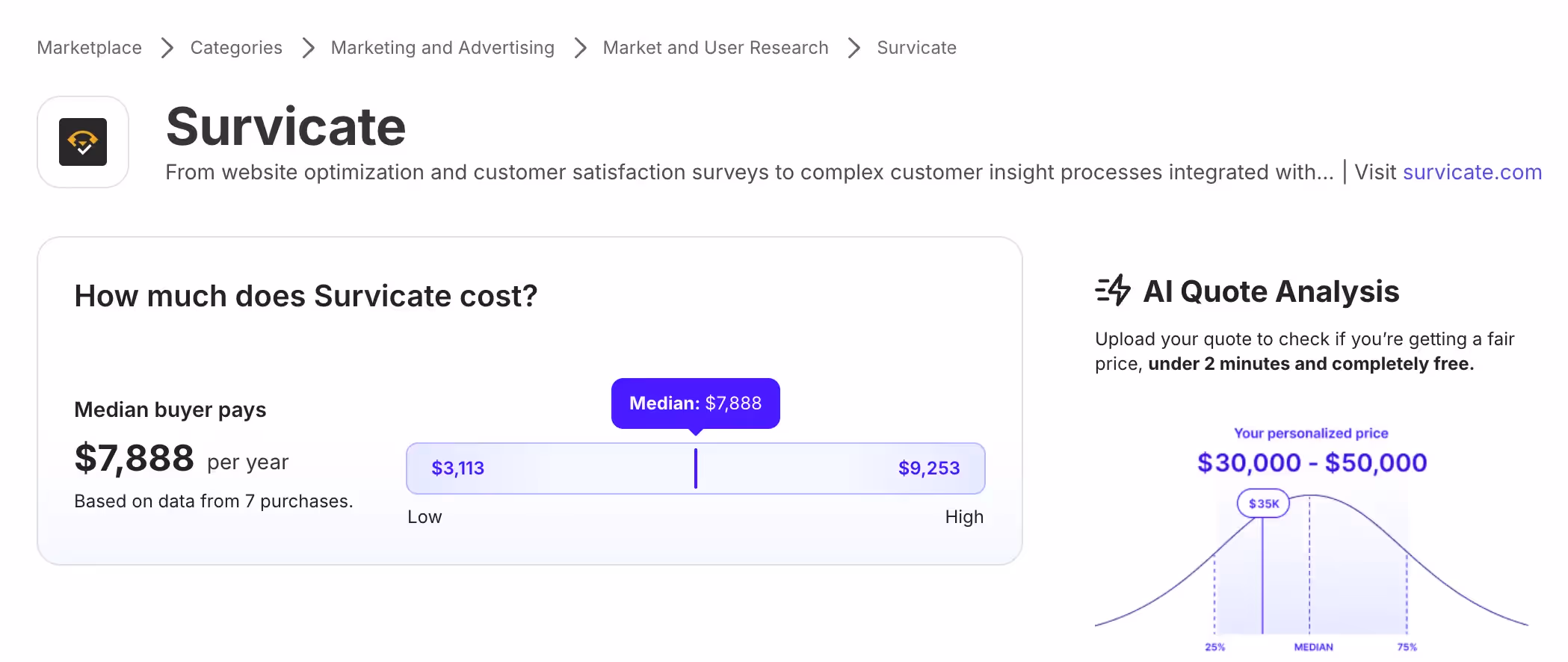Visit the survicate.com website link
This screenshot has width=1568, height=662.
point(1472,173)
